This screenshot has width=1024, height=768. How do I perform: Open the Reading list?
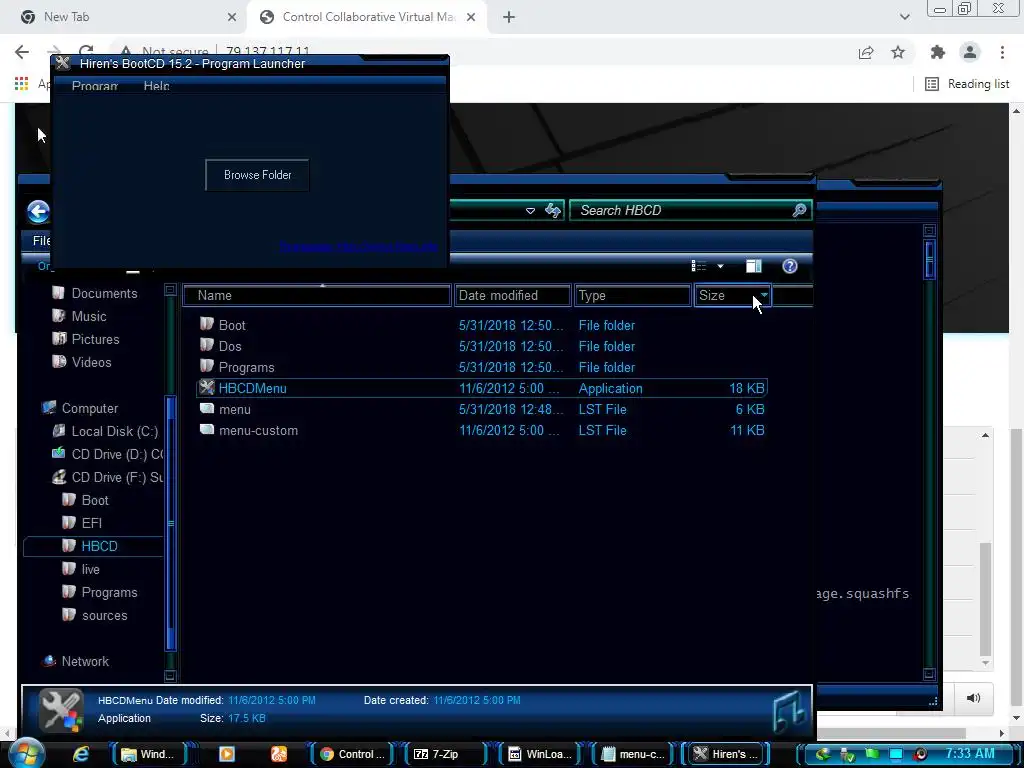point(967,84)
